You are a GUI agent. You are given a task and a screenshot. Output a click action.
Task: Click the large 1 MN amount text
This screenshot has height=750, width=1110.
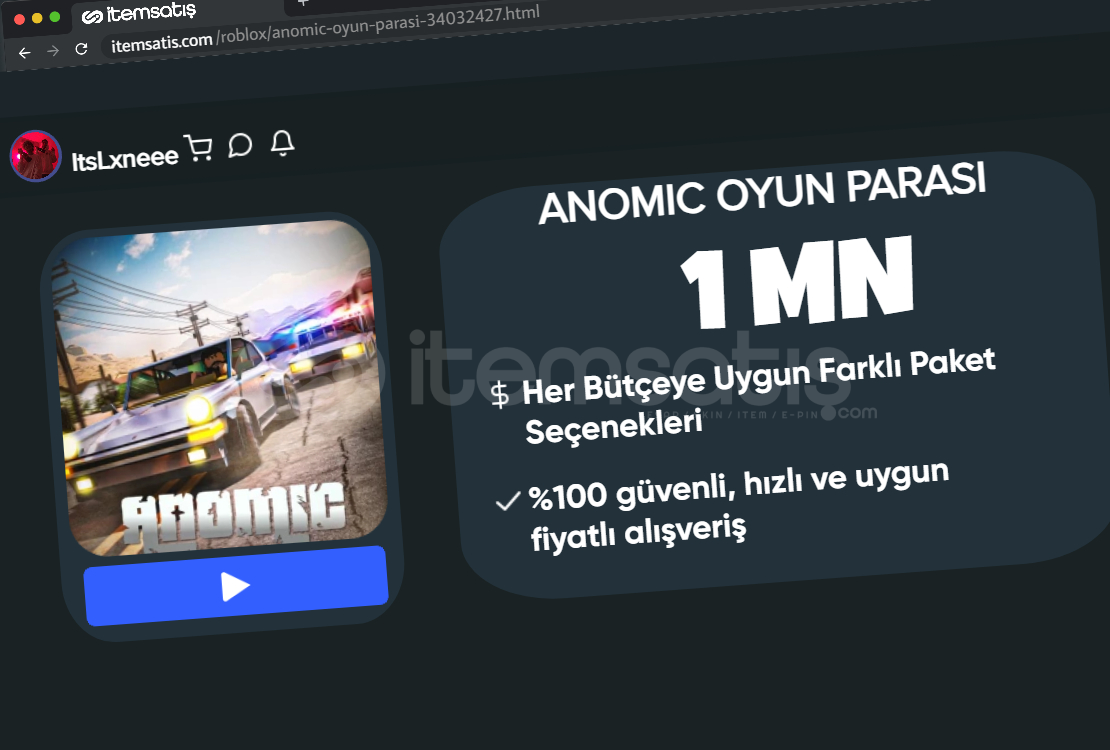(797, 285)
